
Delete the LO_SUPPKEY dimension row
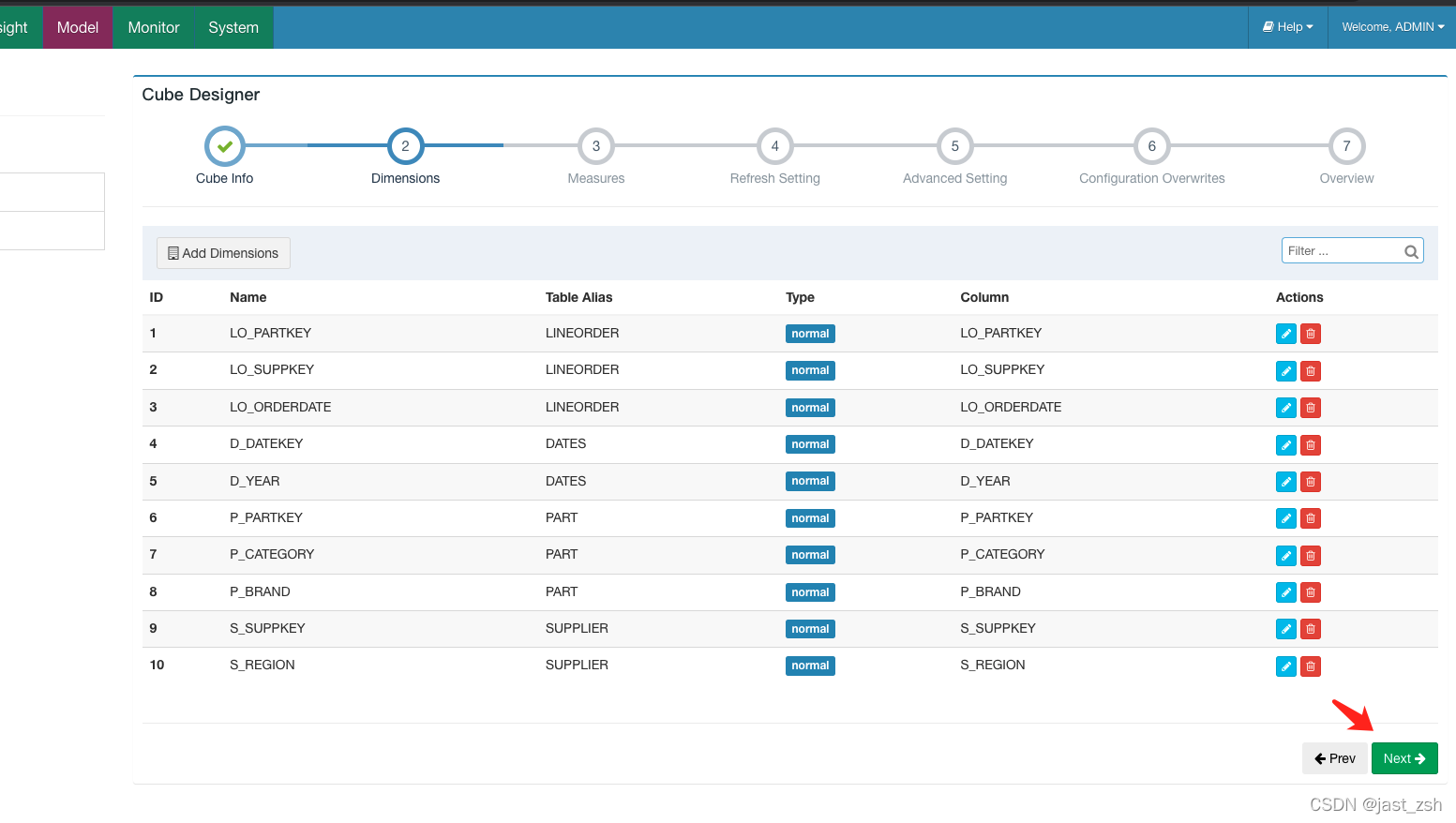coord(1310,371)
